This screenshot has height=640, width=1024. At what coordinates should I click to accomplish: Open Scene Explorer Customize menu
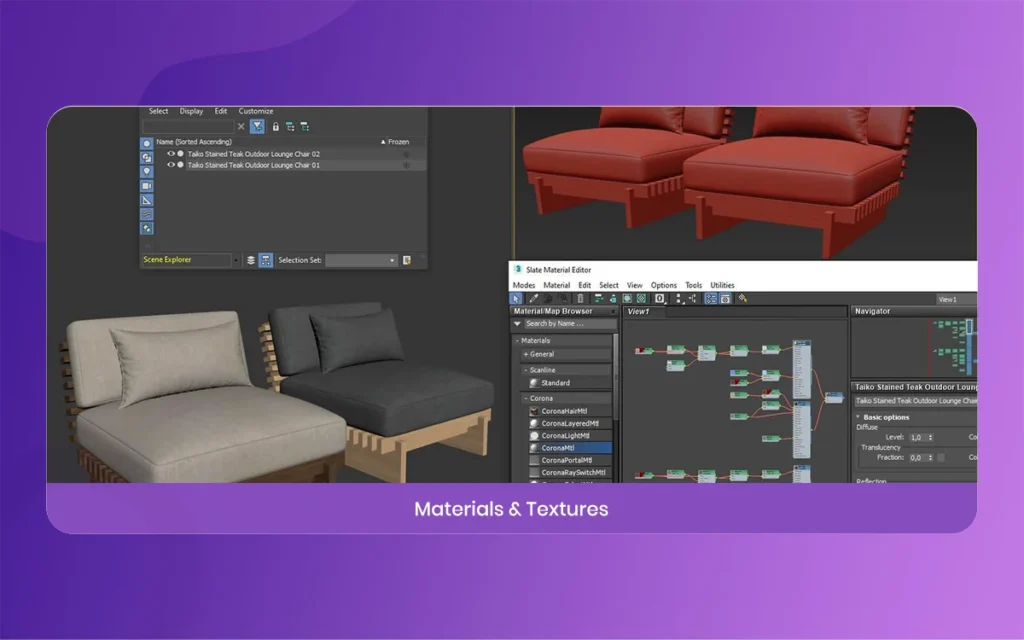(255, 112)
